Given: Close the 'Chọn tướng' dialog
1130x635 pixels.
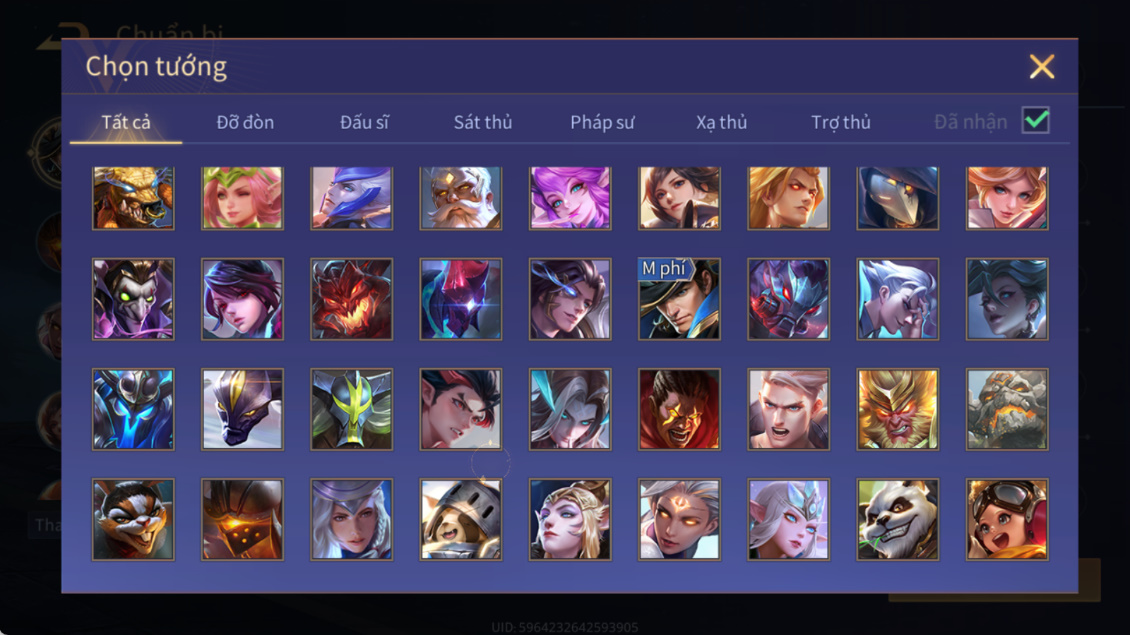Looking at the screenshot, I should click(1041, 66).
